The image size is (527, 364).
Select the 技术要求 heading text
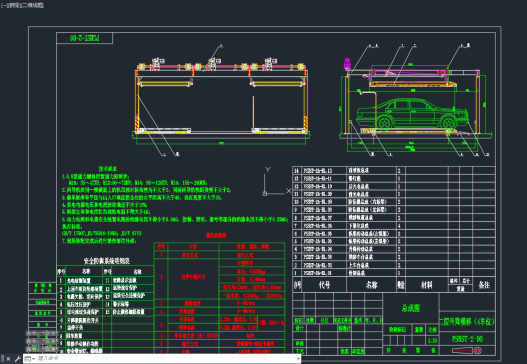pyautogui.click(x=108, y=168)
